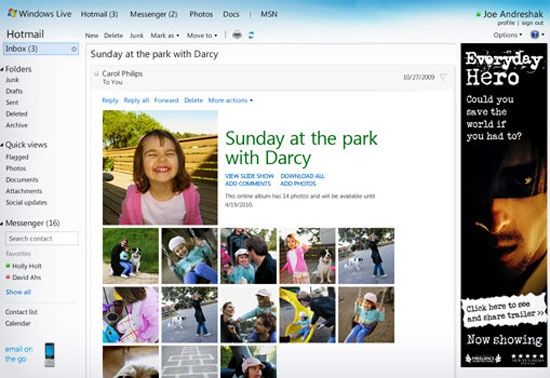Click the Inbox settings gear icon
The height and width of the screenshot is (378, 550).
pyautogui.click(x=74, y=49)
